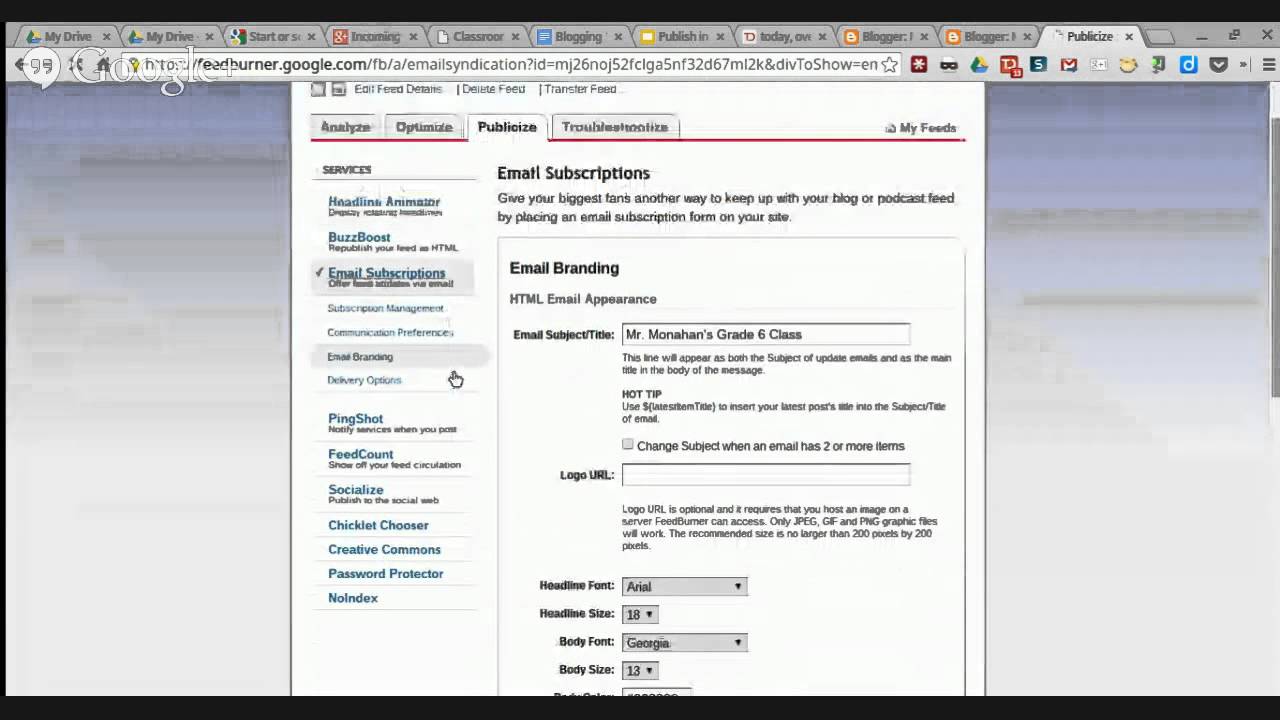Switch to the Analyze tab
The image size is (1280, 720).
pyautogui.click(x=345, y=127)
